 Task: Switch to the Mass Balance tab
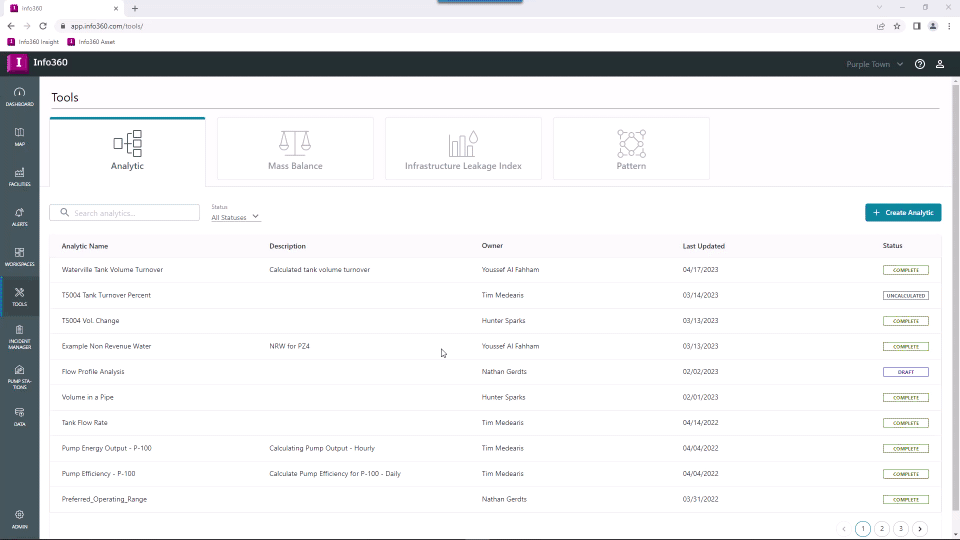point(295,149)
